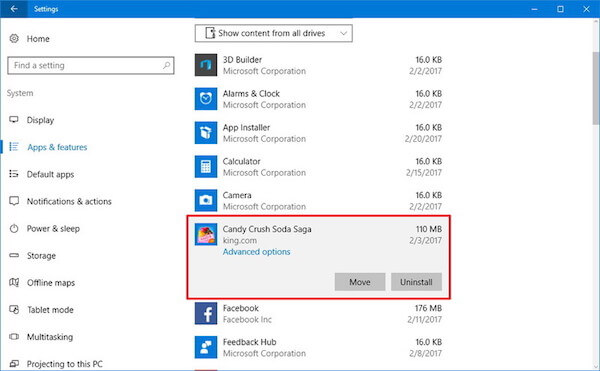Click the Offline maps icon
The height and width of the screenshot is (371, 600).
tap(14, 283)
